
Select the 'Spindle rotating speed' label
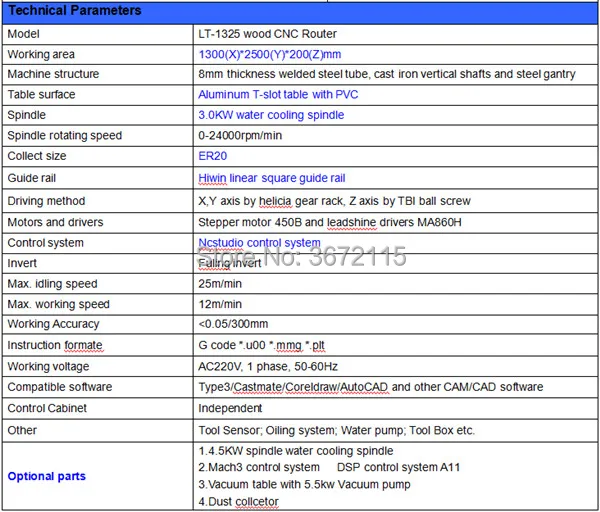[65, 135]
